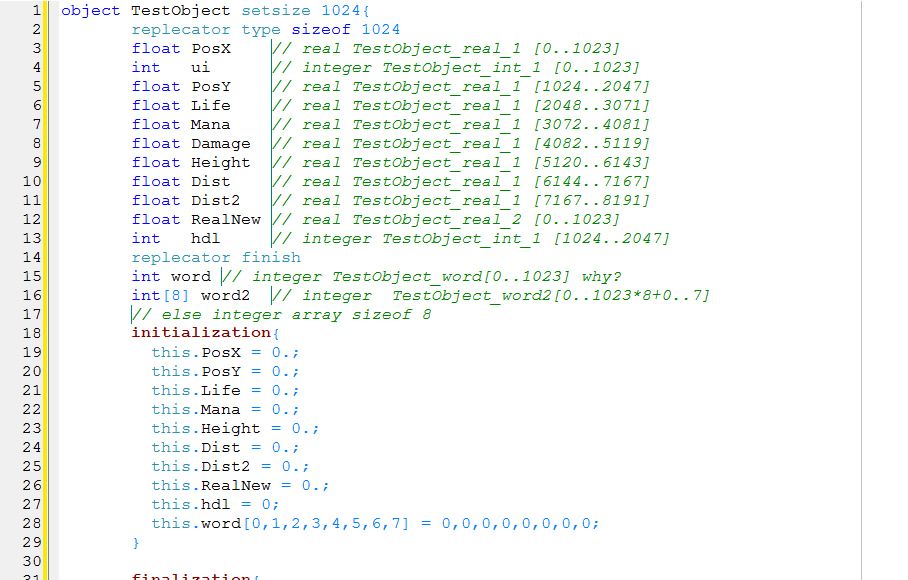The image size is (908, 580).
Task: Click 'this.Height = 0.;' statement
Action: pos(235,428)
